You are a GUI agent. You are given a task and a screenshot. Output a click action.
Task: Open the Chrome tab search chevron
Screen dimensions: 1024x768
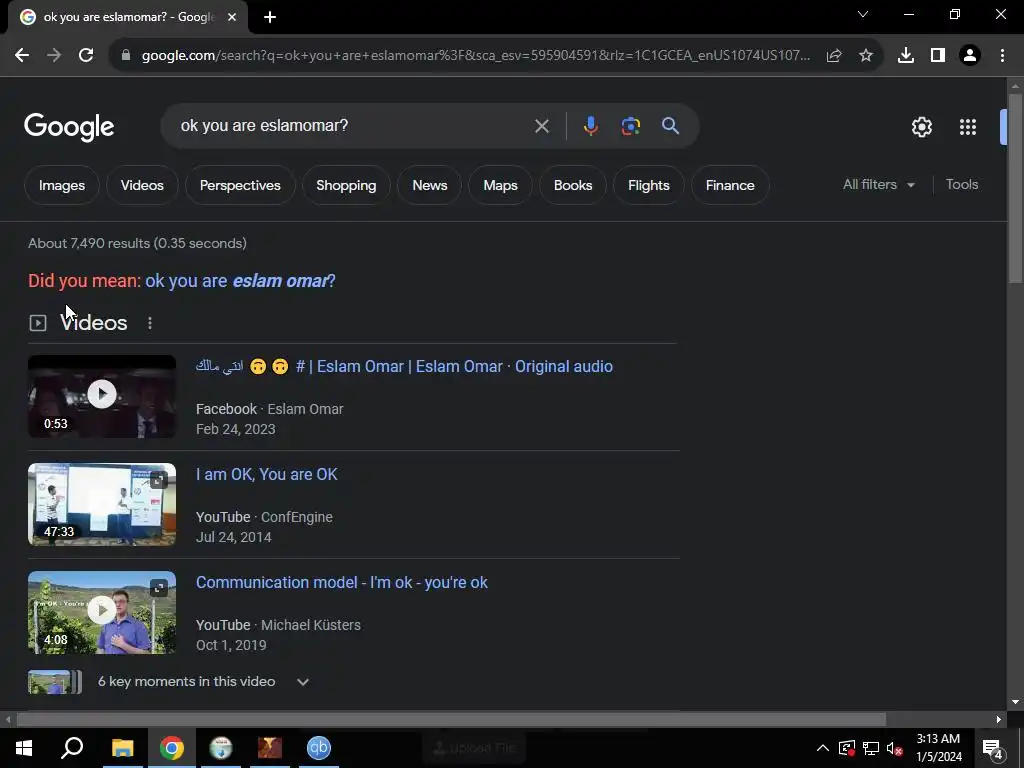point(863,14)
